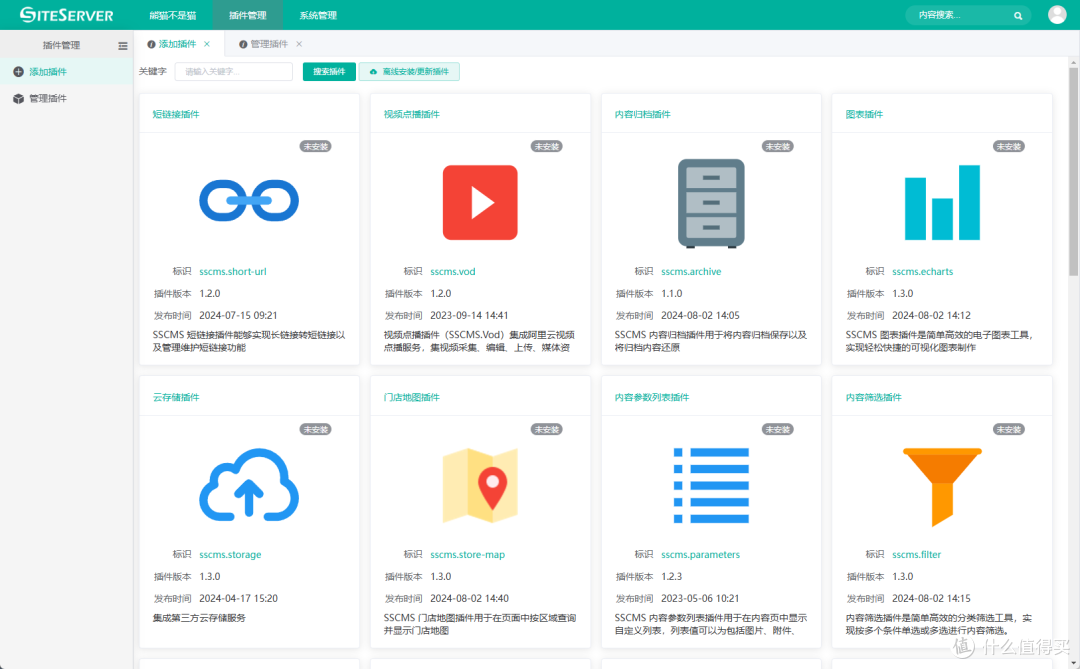Click version 1.2.3 on parameters card
This screenshot has width=1080, height=669.
[672, 577]
